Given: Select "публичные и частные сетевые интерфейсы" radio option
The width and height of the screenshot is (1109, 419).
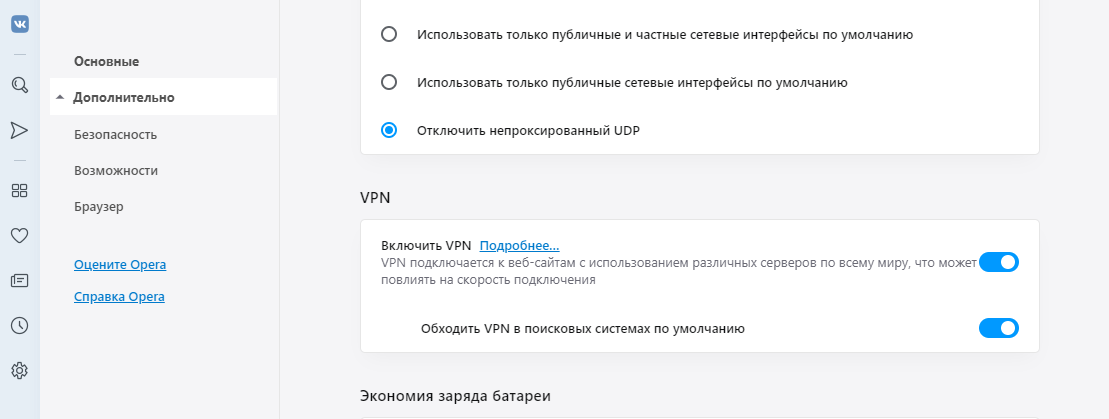Looking at the screenshot, I should tap(389, 34).
